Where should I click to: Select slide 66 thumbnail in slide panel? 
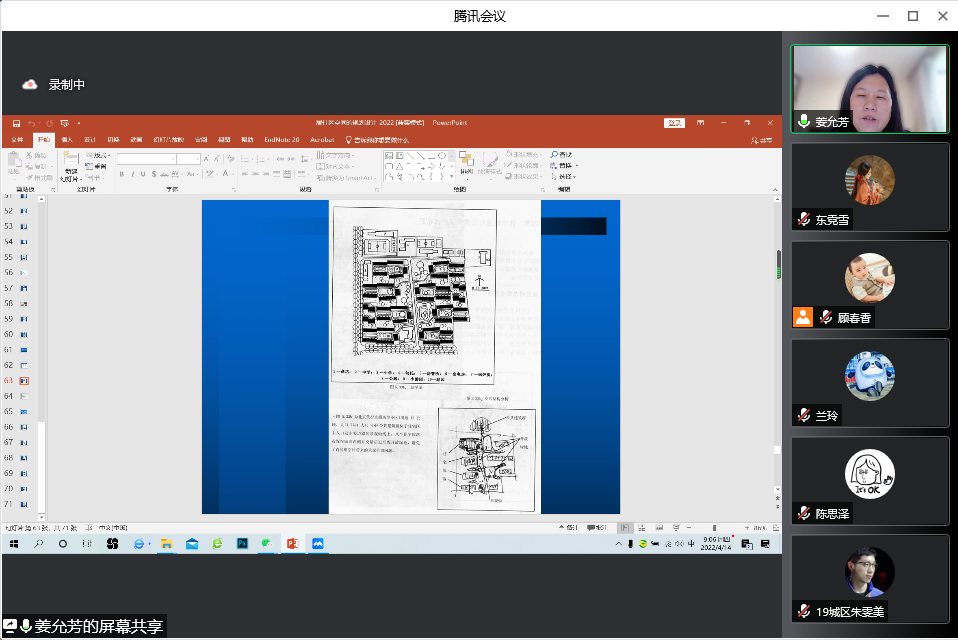click(x=24, y=427)
